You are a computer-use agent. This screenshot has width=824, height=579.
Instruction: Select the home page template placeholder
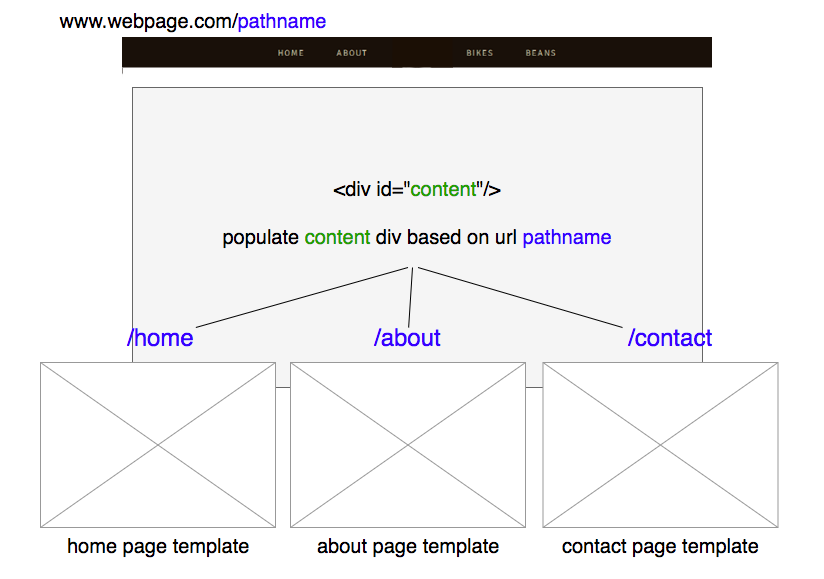[x=158, y=445]
